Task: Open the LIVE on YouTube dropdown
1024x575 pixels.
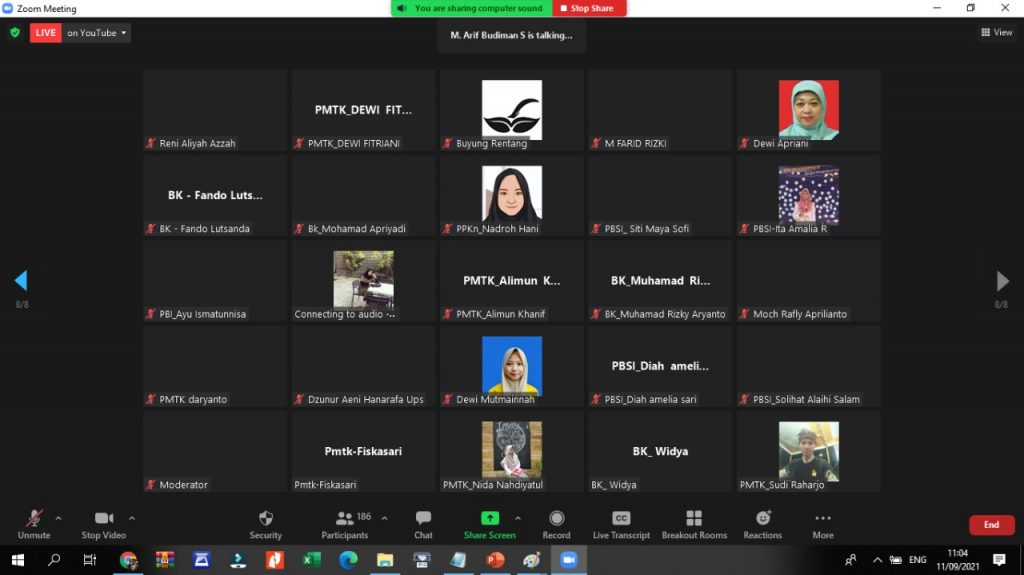Action: click(97, 33)
